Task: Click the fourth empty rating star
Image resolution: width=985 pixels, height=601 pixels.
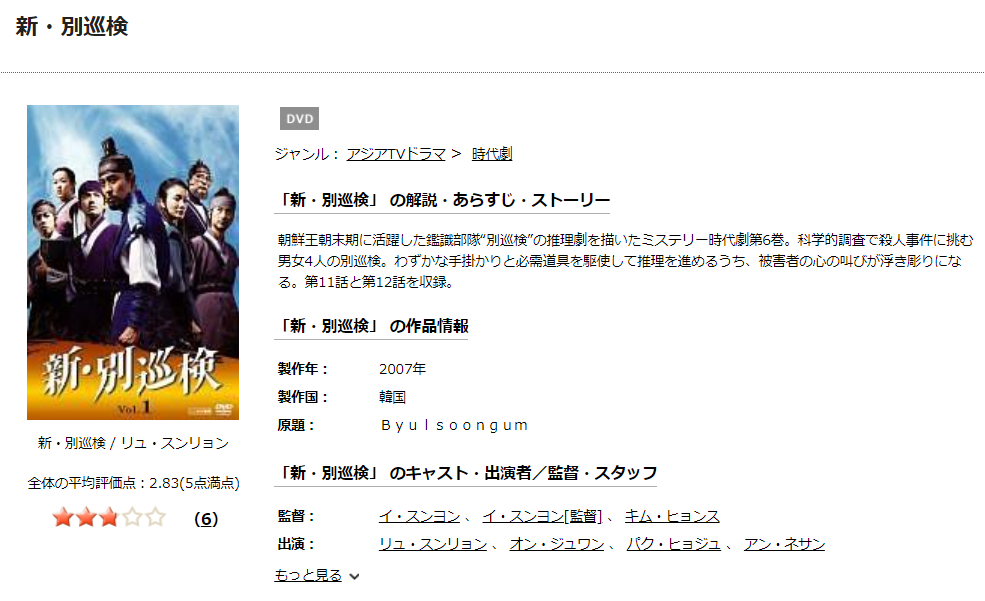Action: 132,517
